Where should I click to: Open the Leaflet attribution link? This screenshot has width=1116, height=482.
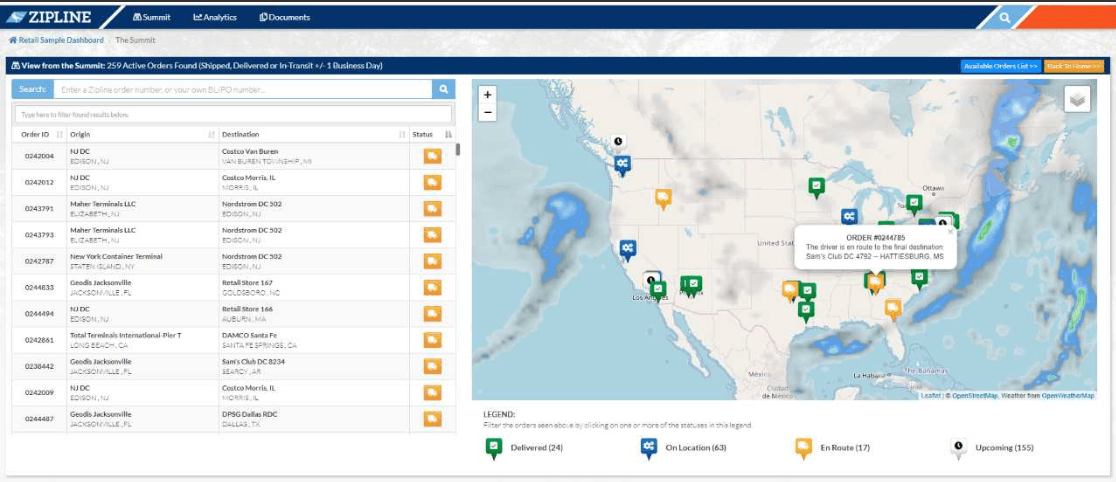(931, 395)
